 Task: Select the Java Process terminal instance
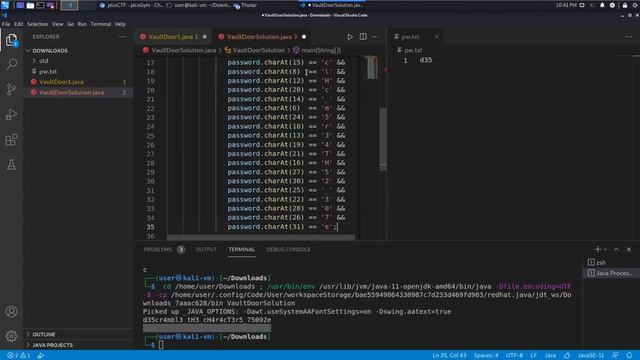tap(610, 273)
